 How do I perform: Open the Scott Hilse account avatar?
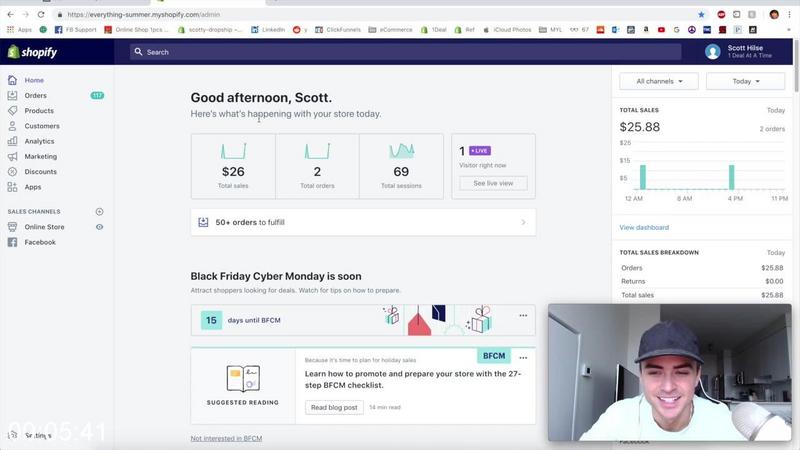coord(712,52)
